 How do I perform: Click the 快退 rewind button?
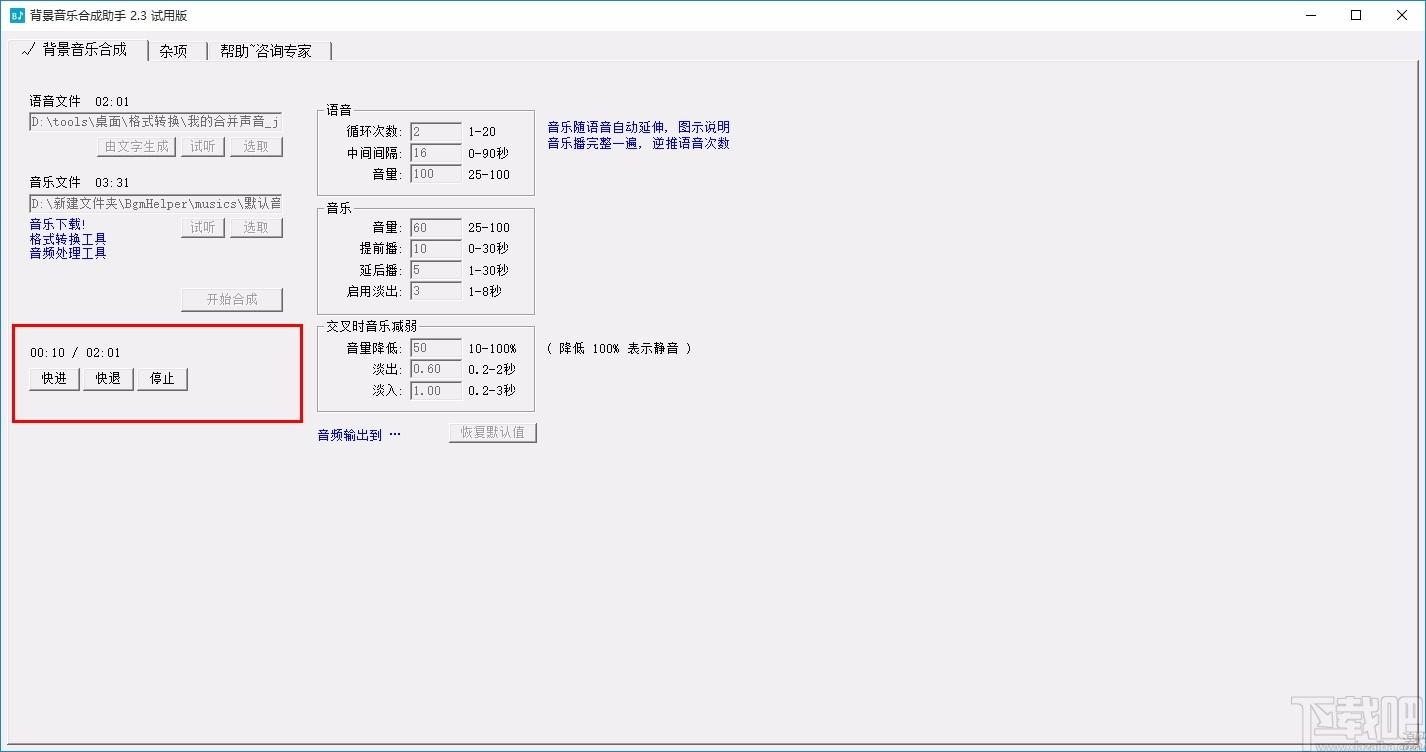coord(108,379)
